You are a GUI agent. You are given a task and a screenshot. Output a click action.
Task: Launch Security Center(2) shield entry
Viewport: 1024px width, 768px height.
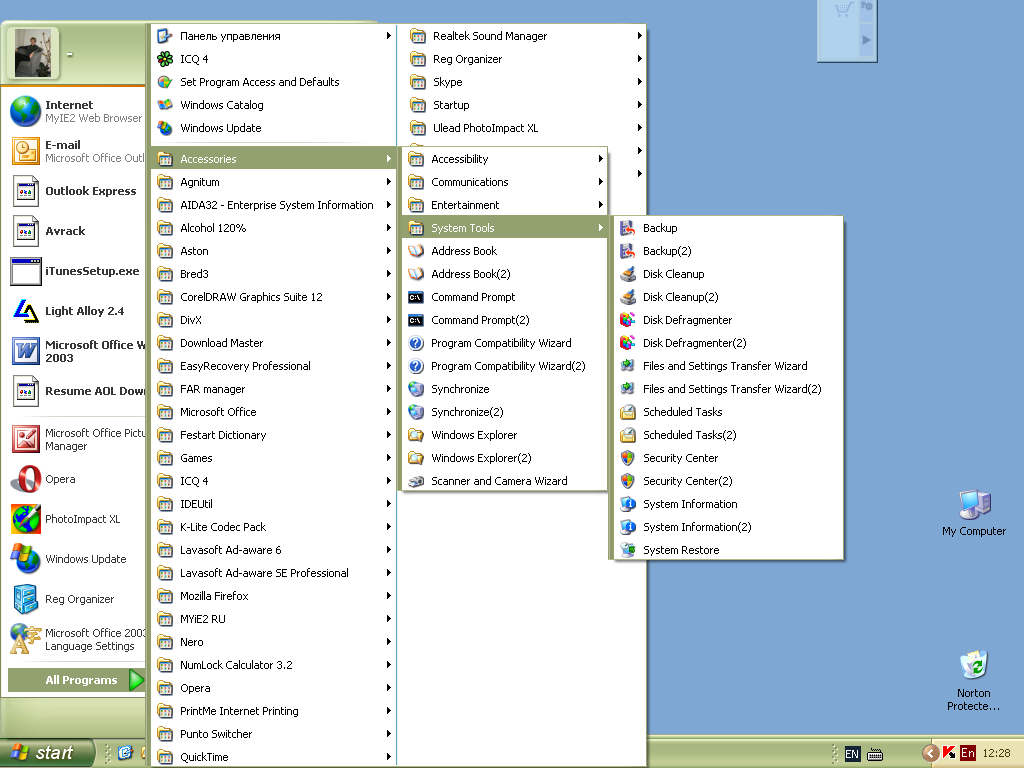(x=728, y=481)
